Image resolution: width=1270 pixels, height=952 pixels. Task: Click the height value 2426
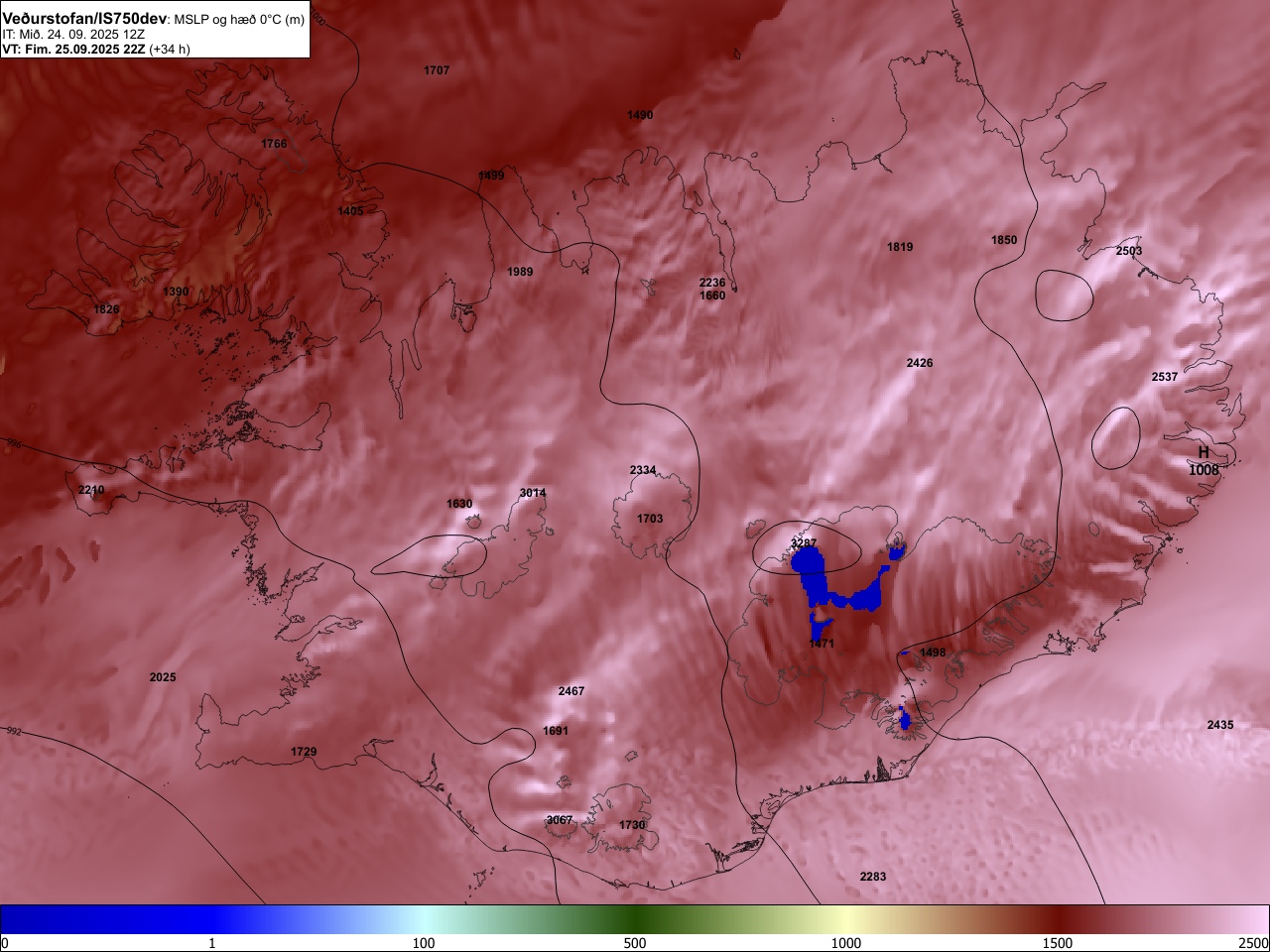(x=920, y=363)
